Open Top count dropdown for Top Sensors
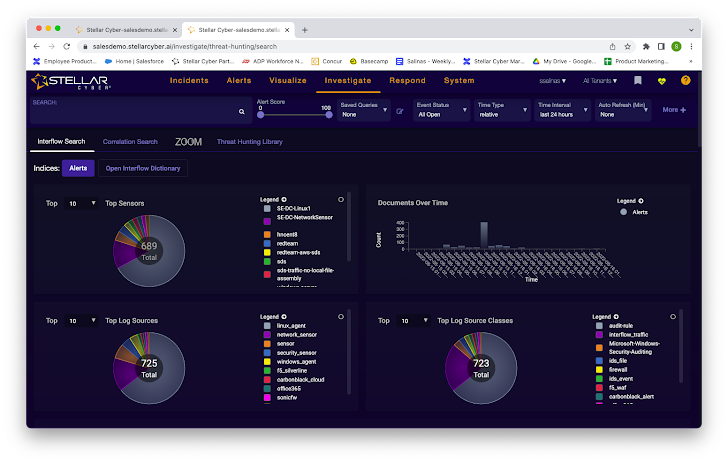The width and height of the screenshot is (728, 463). click(x=81, y=203)
